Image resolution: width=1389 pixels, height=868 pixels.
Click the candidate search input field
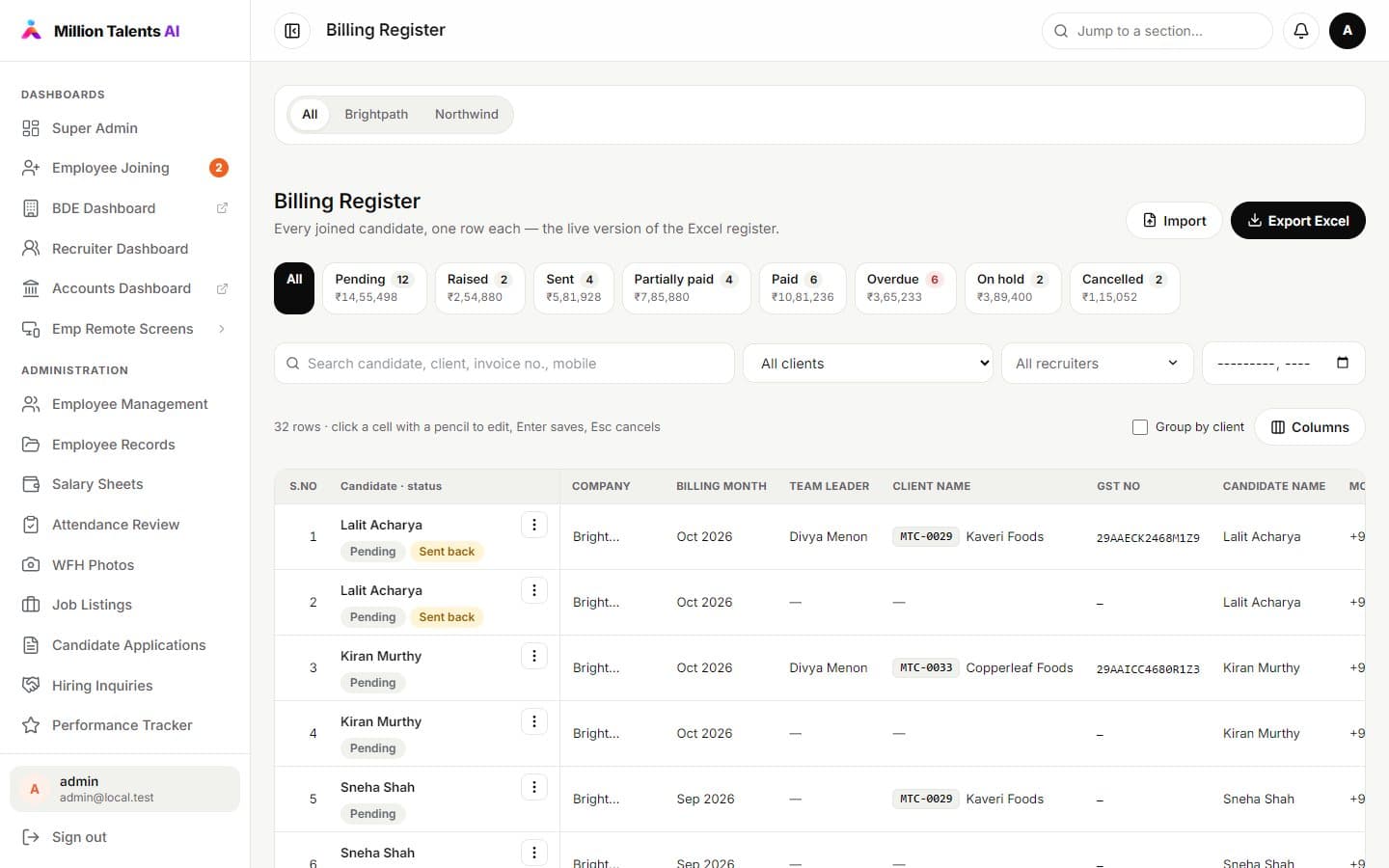pyautogui.click(x=504, y=364)
